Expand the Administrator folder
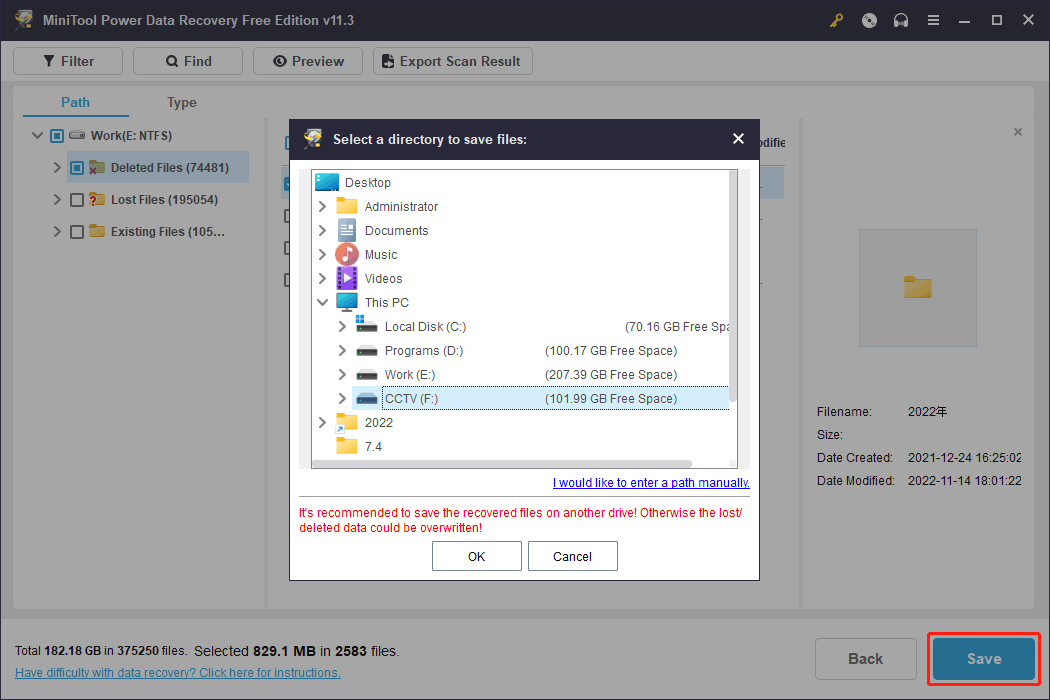This screenshot has width=1050, height=700. (322, 206)
